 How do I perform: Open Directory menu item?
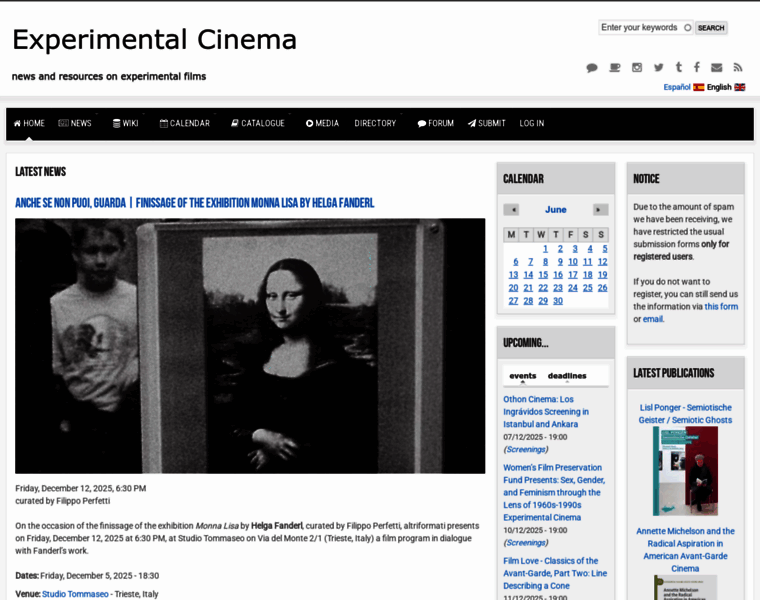(x=375, y=123)
